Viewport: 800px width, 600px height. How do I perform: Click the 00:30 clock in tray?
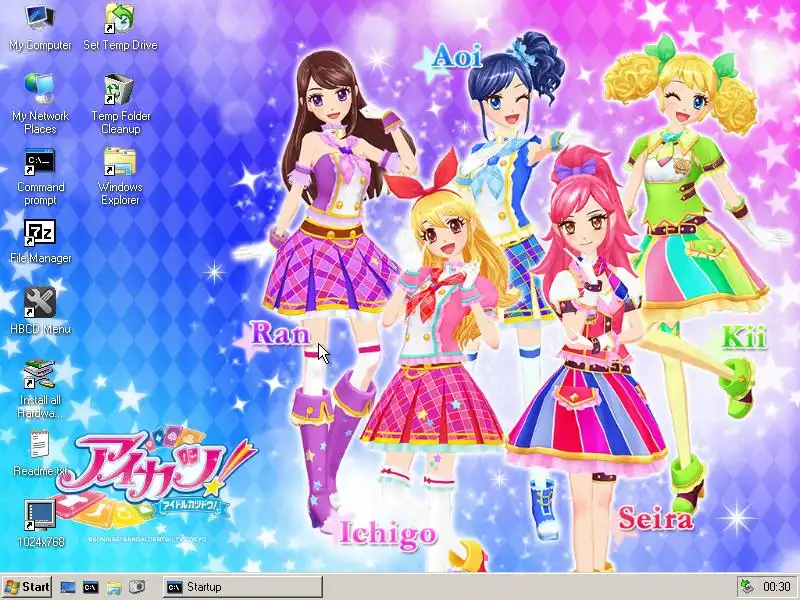click(777, 587)
